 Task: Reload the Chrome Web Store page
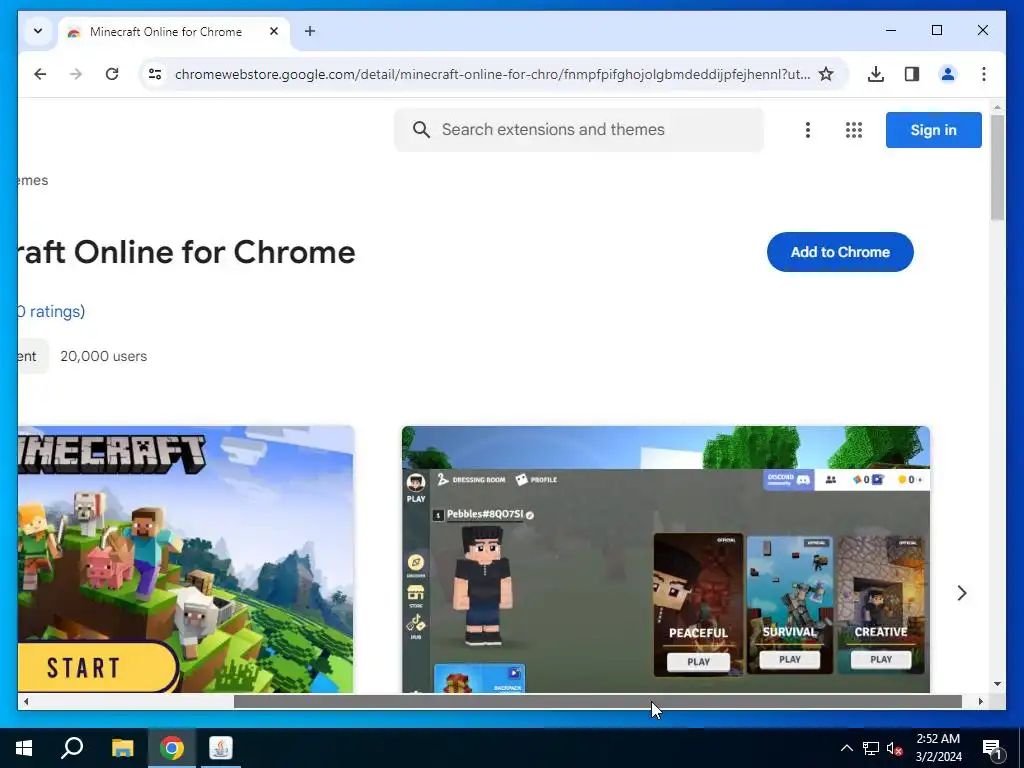coord(112,74)
